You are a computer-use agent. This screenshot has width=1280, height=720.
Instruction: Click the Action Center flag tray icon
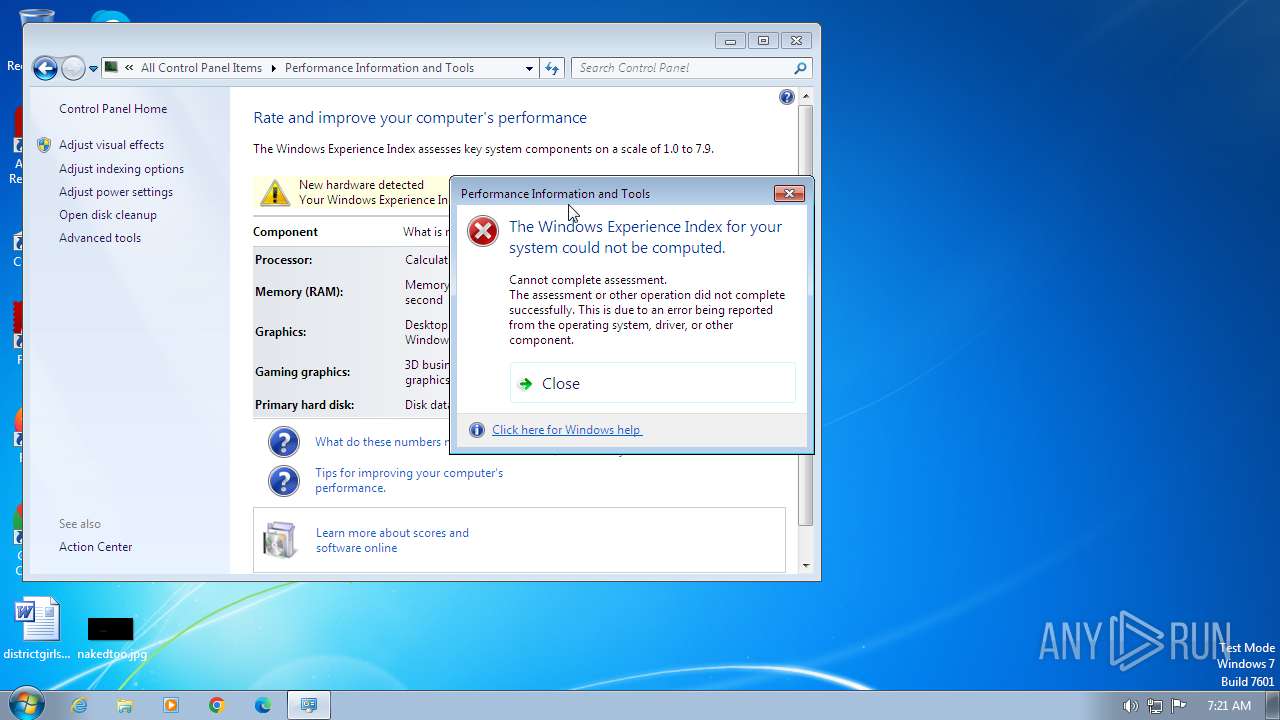pos(1179,705)
